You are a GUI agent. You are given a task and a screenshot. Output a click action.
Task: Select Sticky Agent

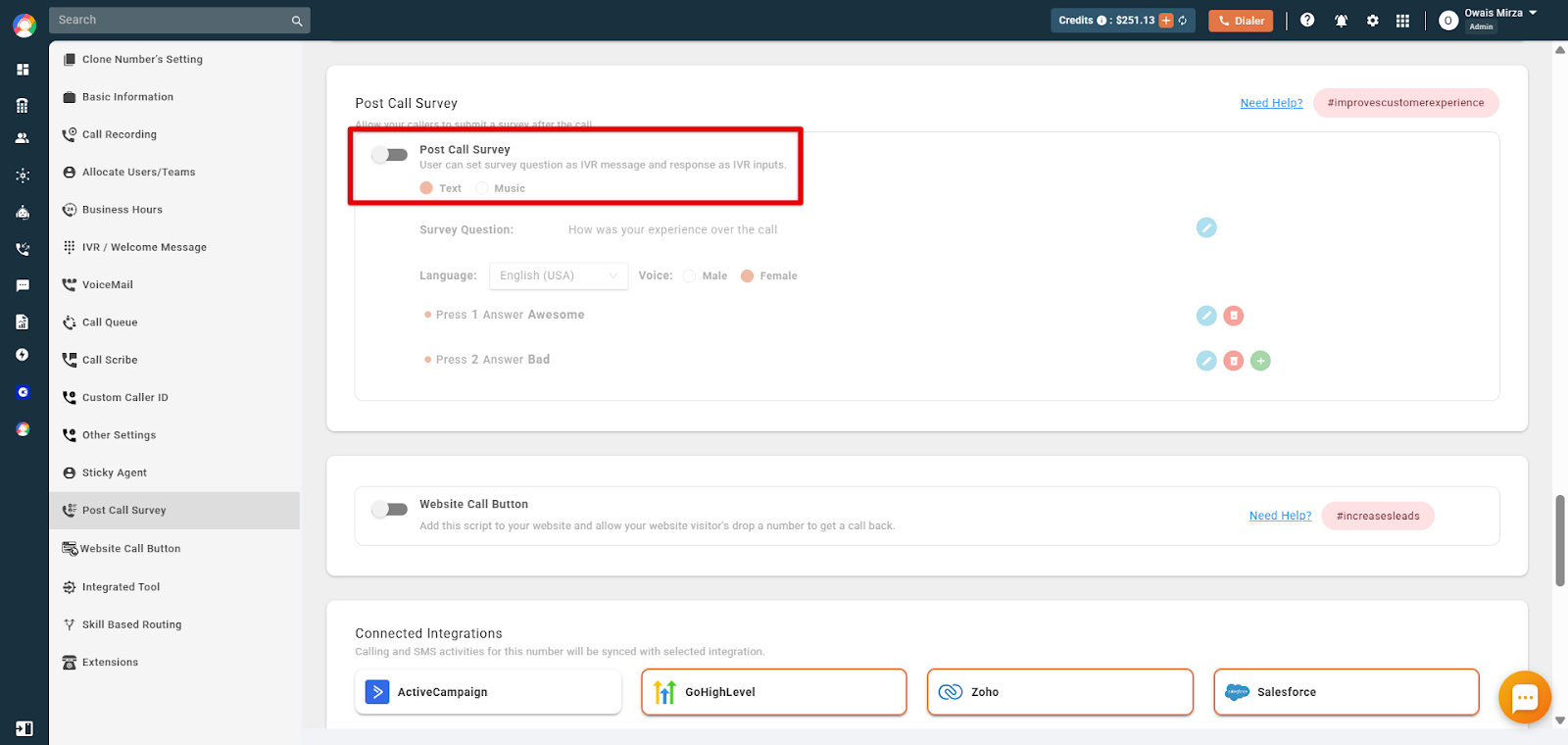pos(174,472)
